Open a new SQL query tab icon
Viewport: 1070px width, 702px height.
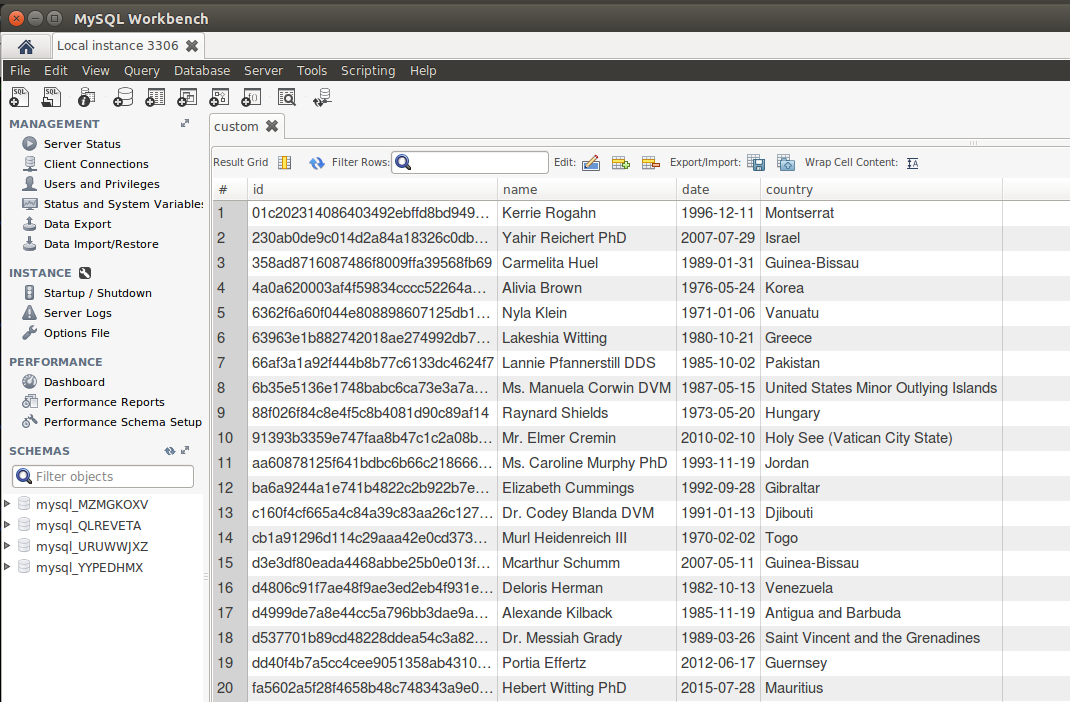pos(19,98)
